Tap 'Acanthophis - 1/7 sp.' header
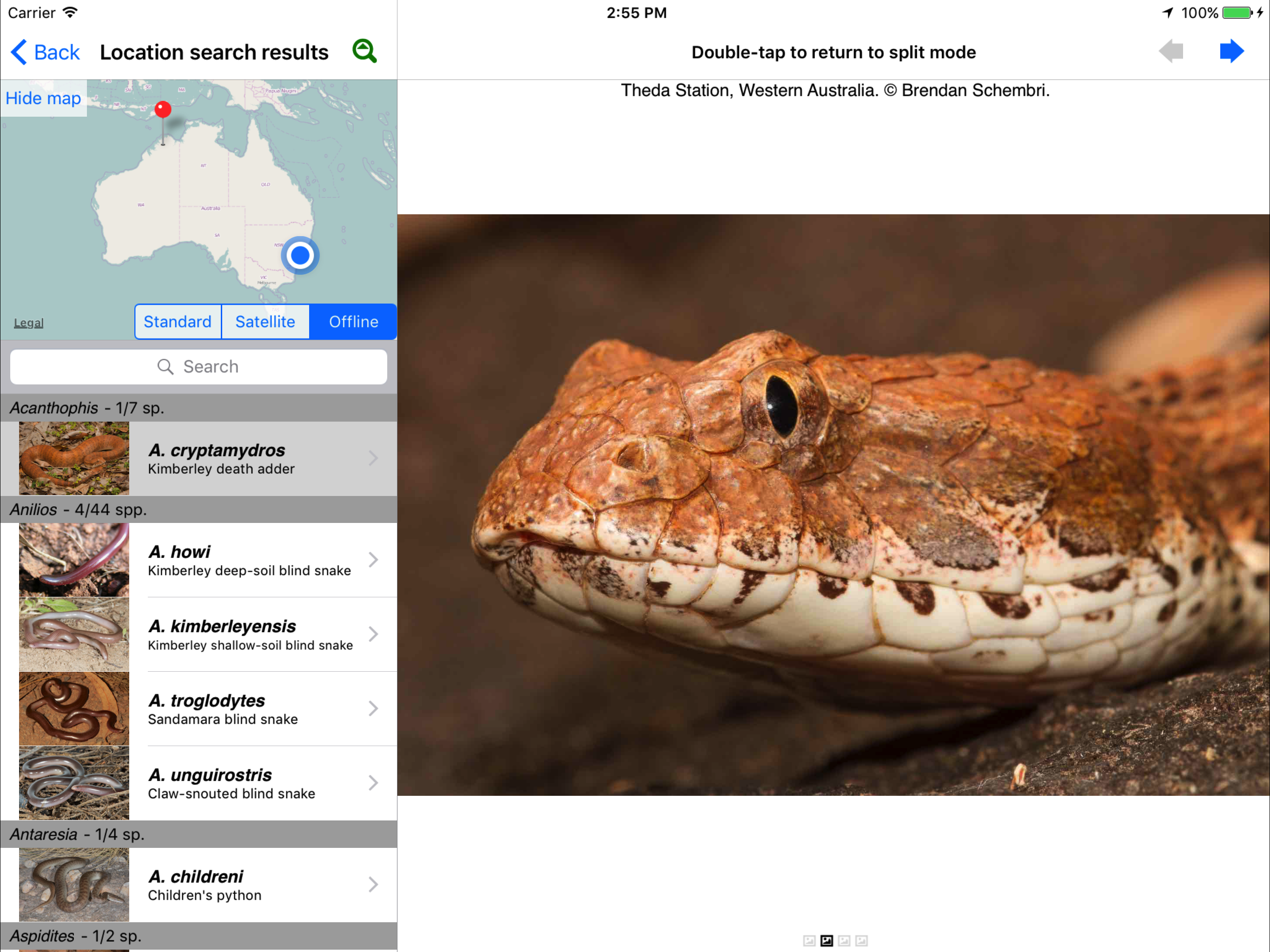1270x952 pixels. point(198,408)
